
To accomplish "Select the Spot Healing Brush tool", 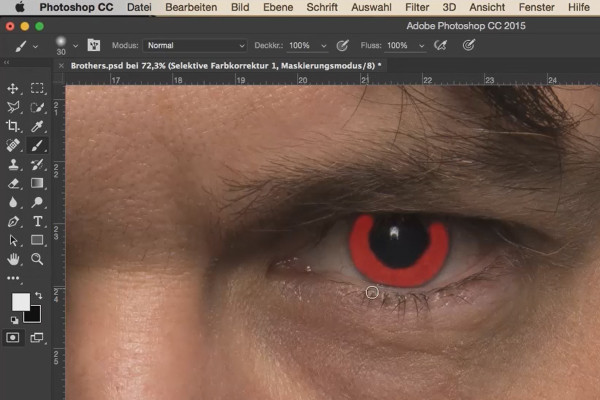I will click(13, 145).
